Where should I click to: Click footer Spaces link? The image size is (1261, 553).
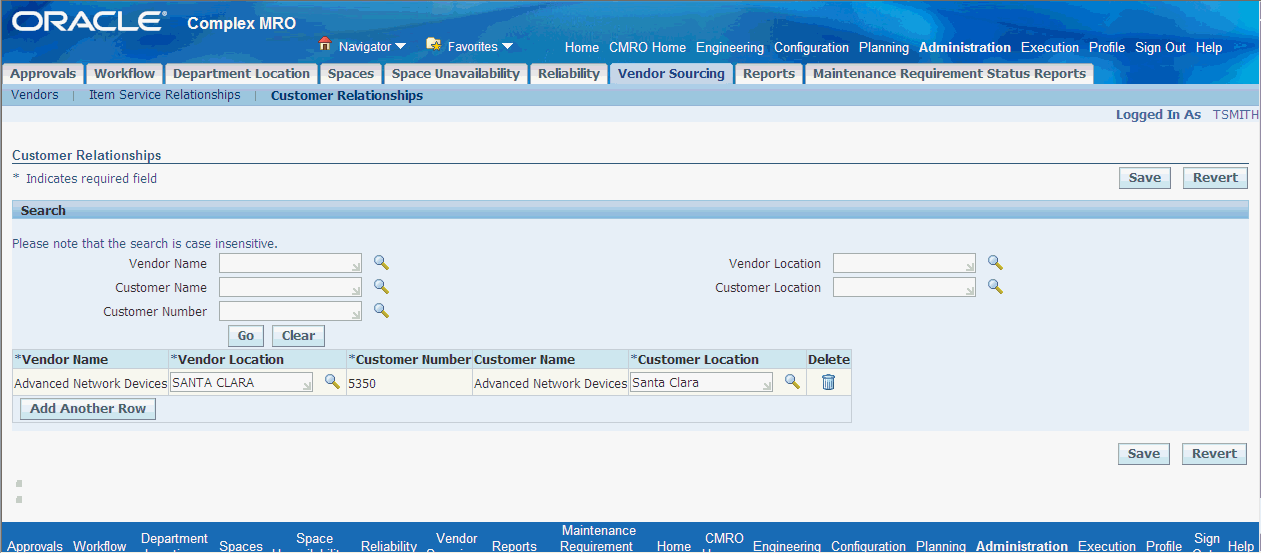click(241, 546)
